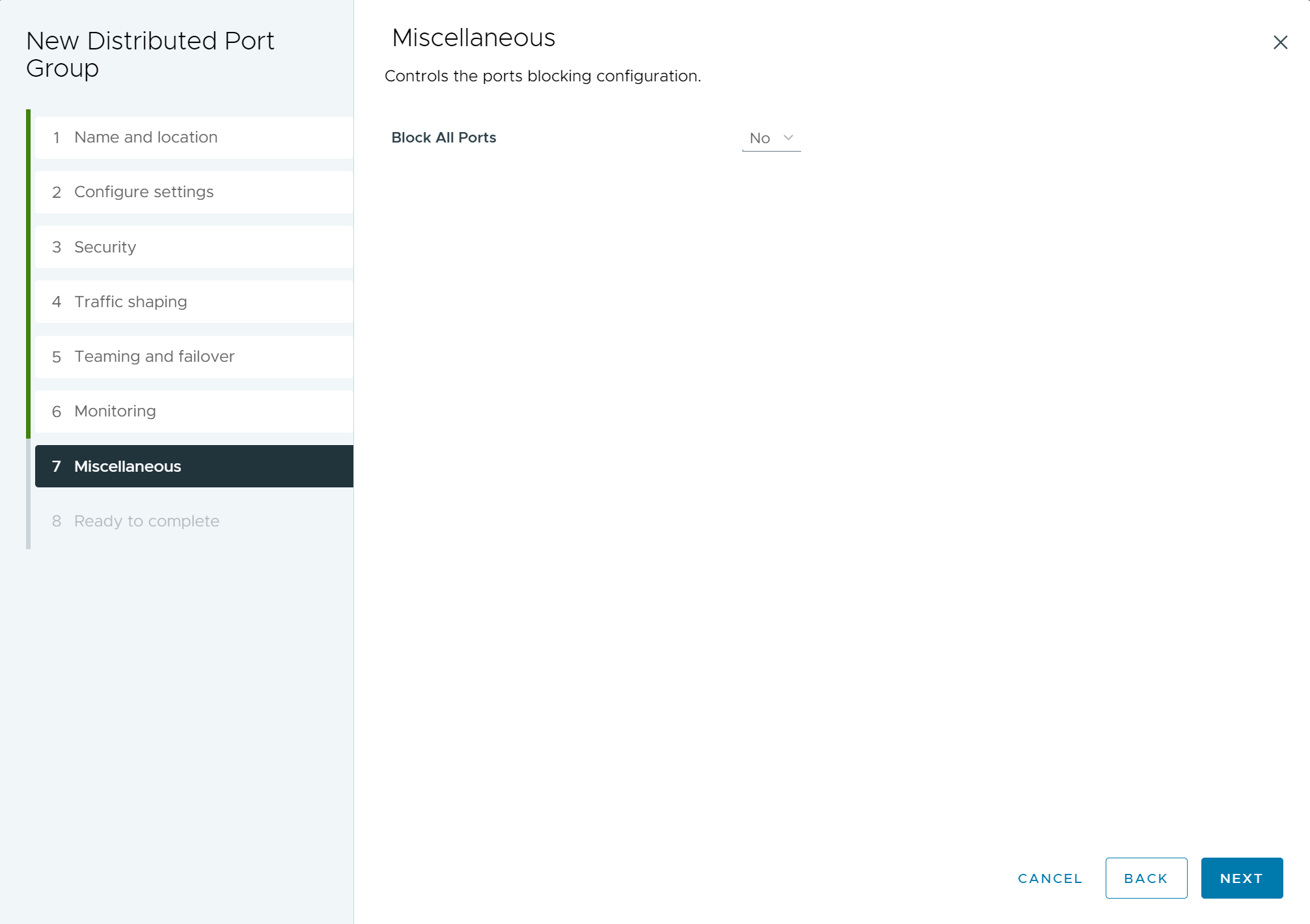Click the BACK button
Screen dimensions: 1310x924
pyautogui.click(x=1146, y=879)
